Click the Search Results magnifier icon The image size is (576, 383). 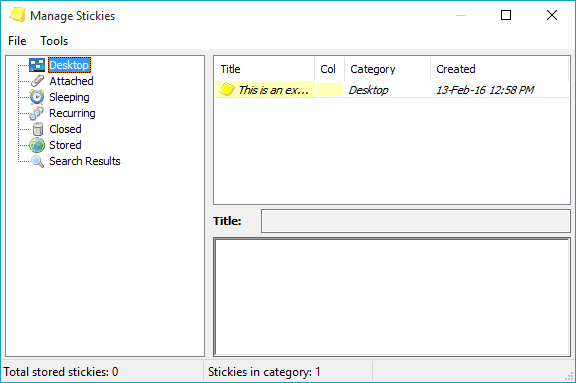coord(37,161)
